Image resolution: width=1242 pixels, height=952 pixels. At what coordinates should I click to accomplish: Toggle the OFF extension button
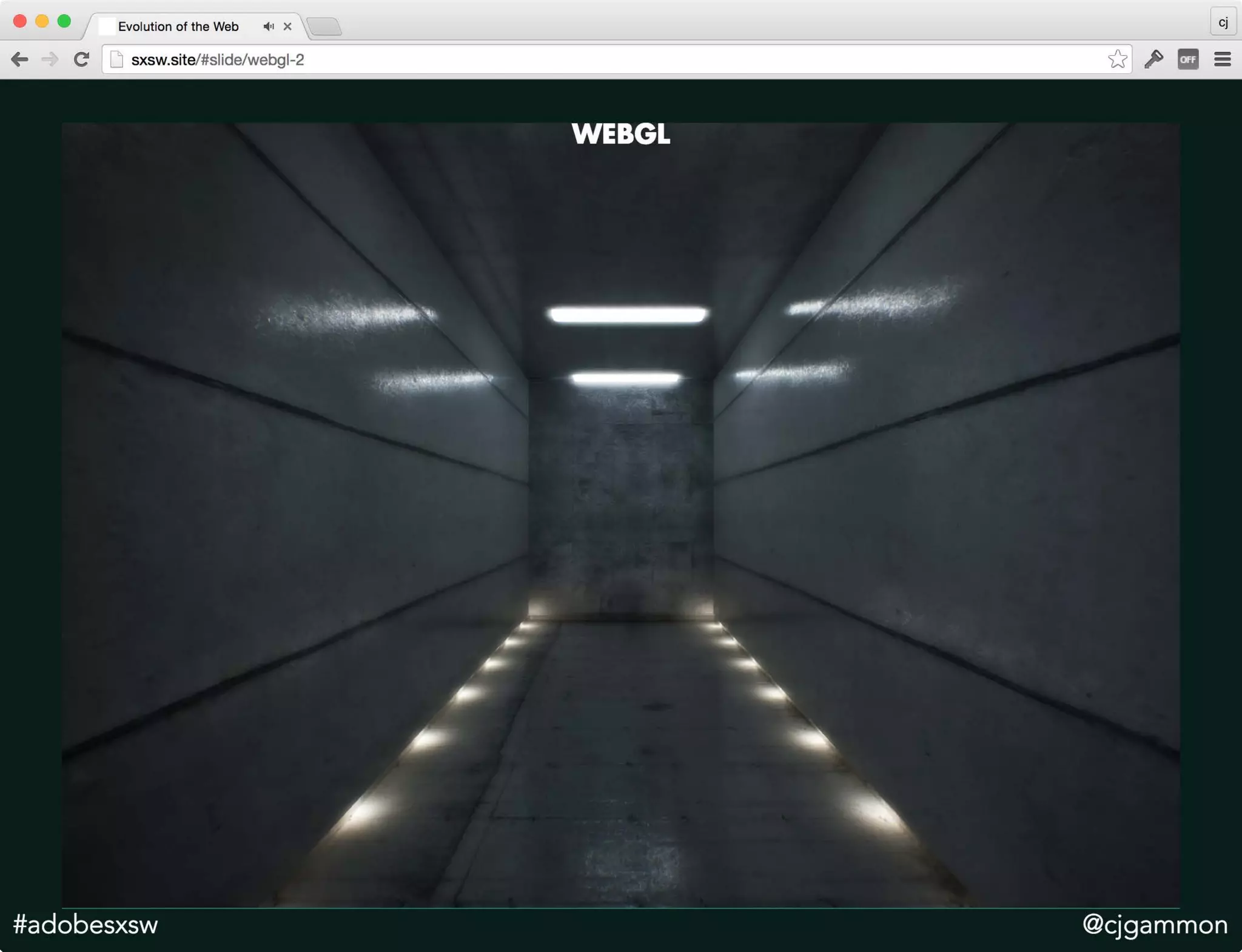[1187, 59]
